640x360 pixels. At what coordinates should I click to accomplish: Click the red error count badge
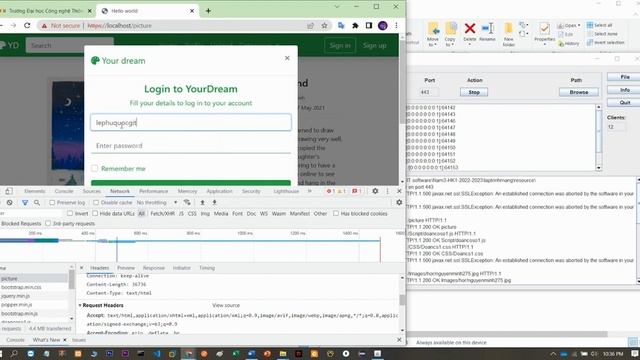pos(331,191)
